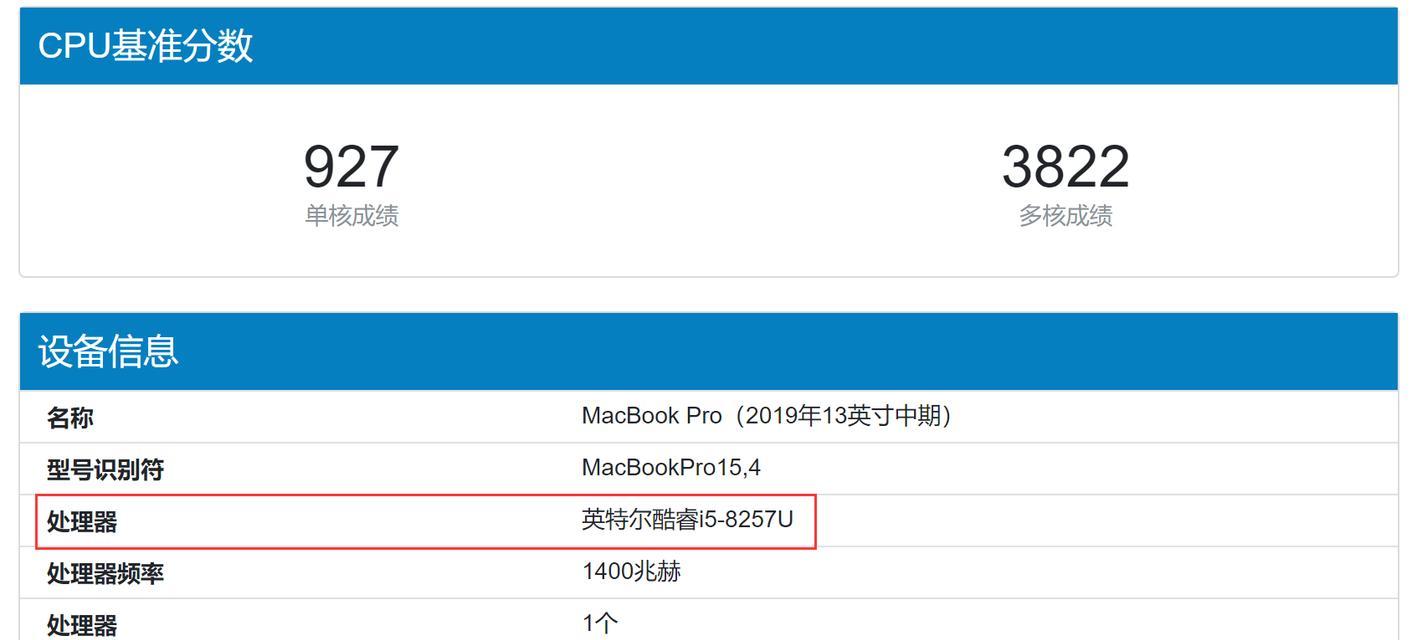Click the CPU基准分数 header

point(145,46)
